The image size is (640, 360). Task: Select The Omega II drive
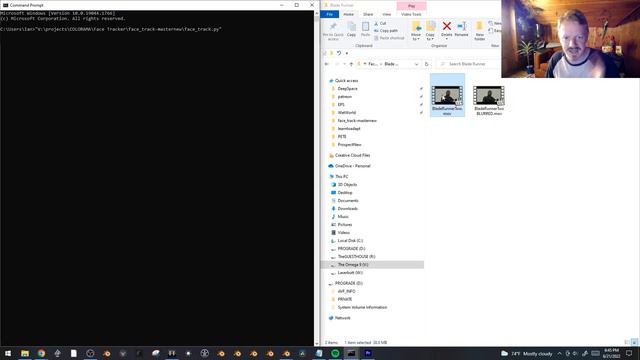point(352,265)
